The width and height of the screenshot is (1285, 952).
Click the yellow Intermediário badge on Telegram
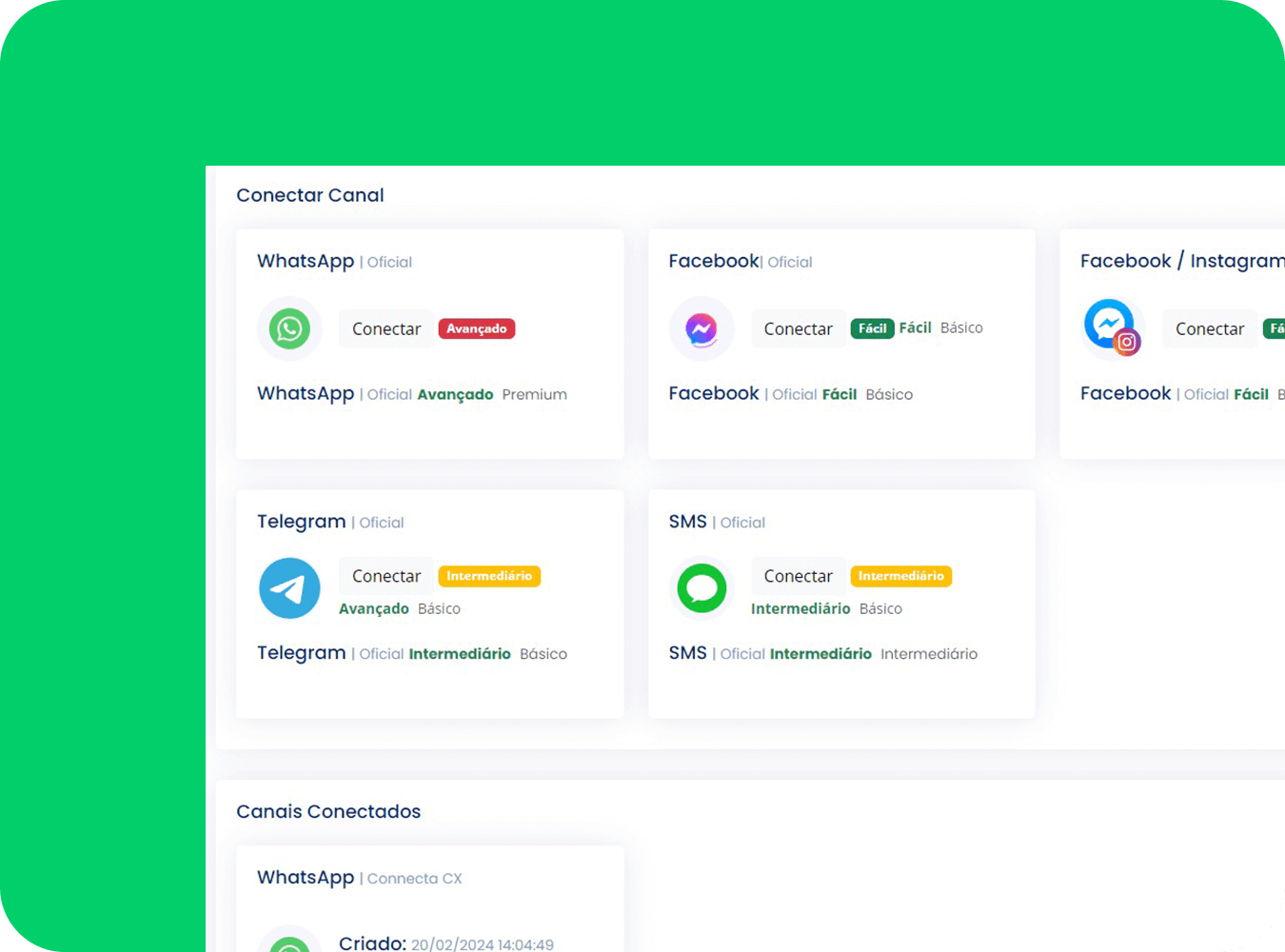[489, 576]
